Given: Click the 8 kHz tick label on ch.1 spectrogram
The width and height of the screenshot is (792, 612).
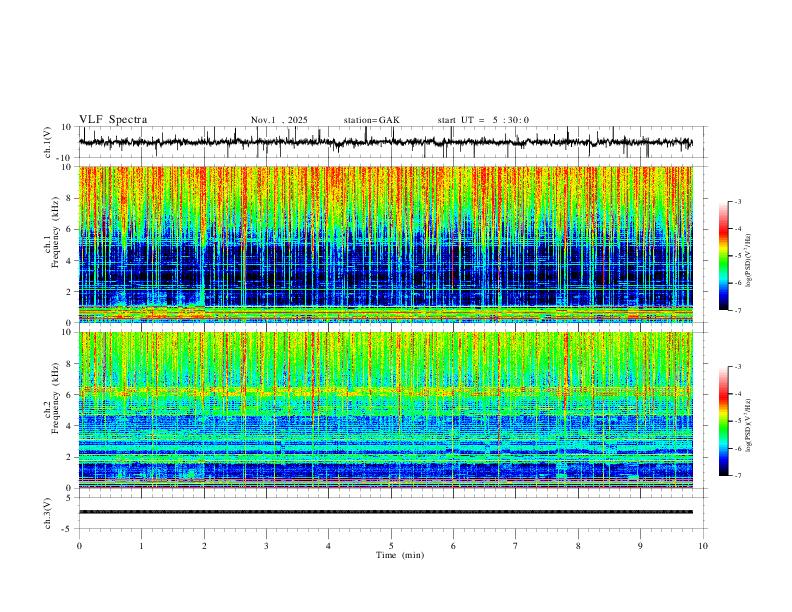Looking at the screenshot, I should pos(69,198).
